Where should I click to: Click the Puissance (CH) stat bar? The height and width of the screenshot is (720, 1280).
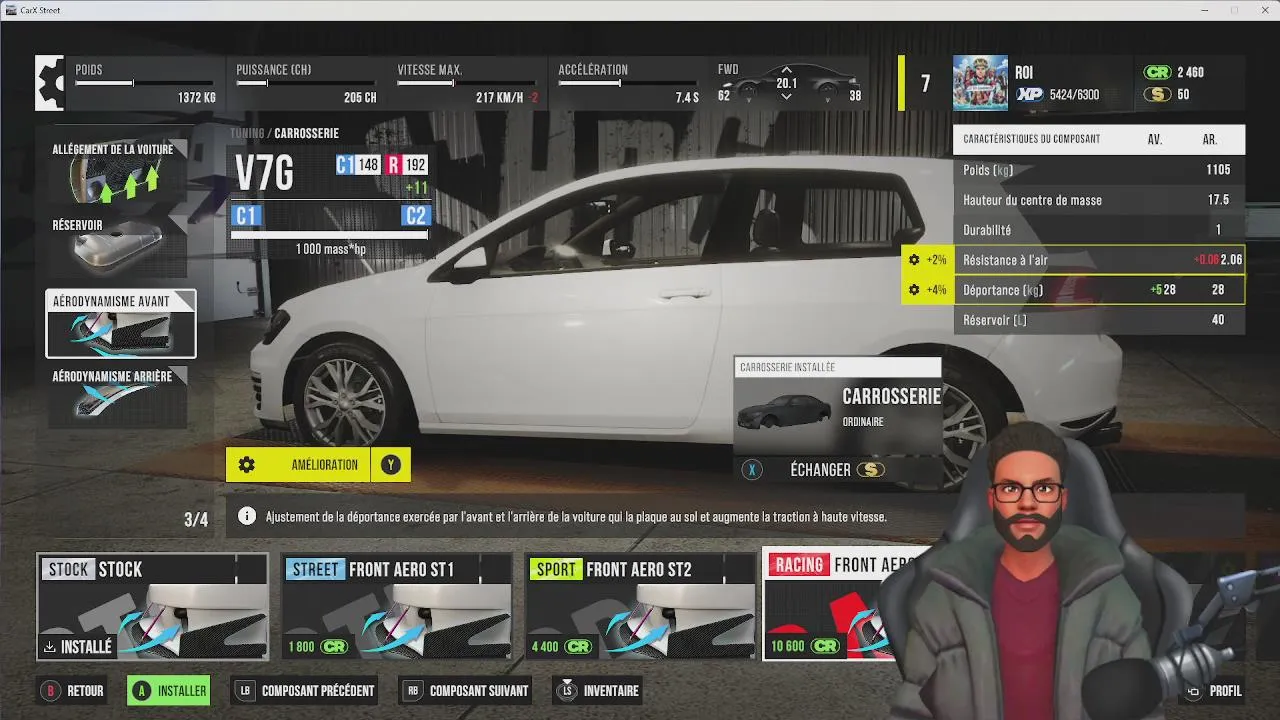pos(306,83)
